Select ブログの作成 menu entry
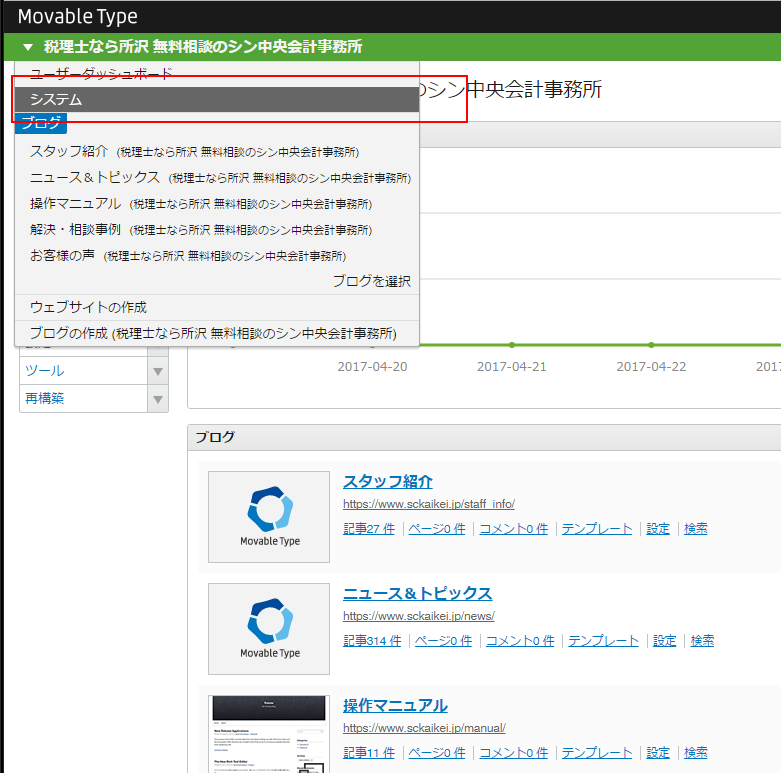 [x=217, y=333]
